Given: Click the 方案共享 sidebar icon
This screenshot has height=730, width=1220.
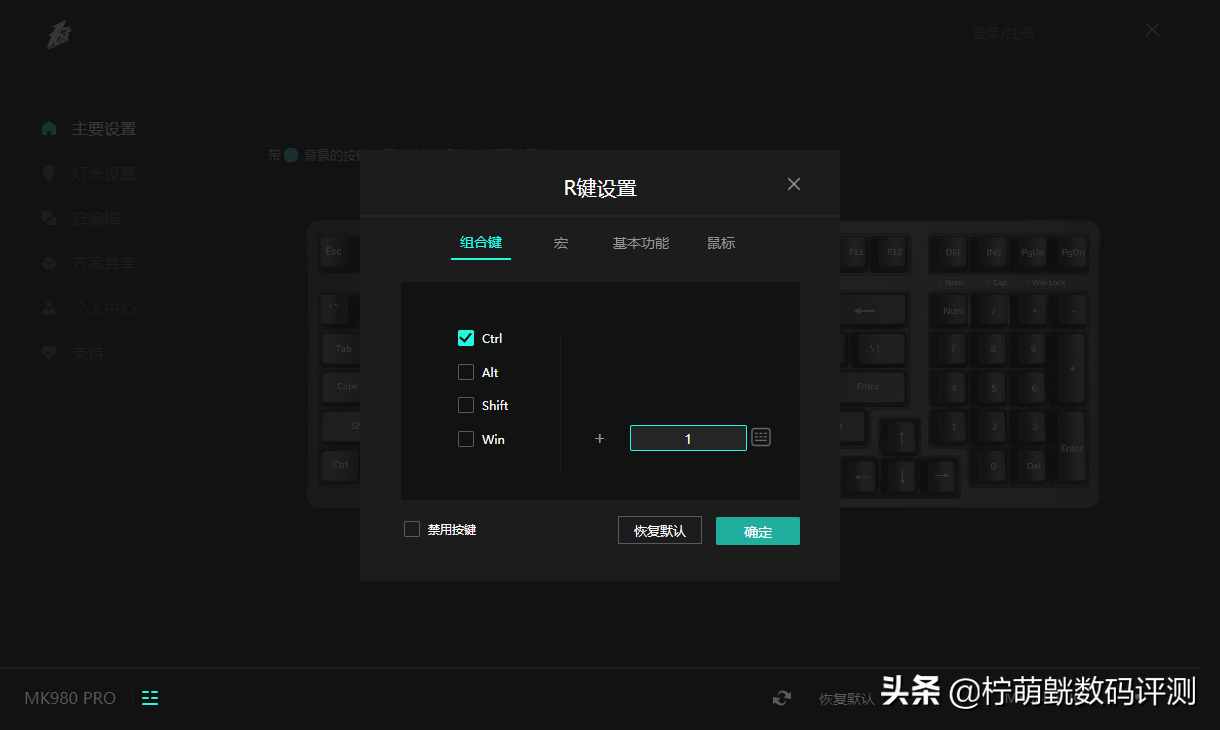Looking at the screenshot, I should pyautogui.click(x=49, y=263).
